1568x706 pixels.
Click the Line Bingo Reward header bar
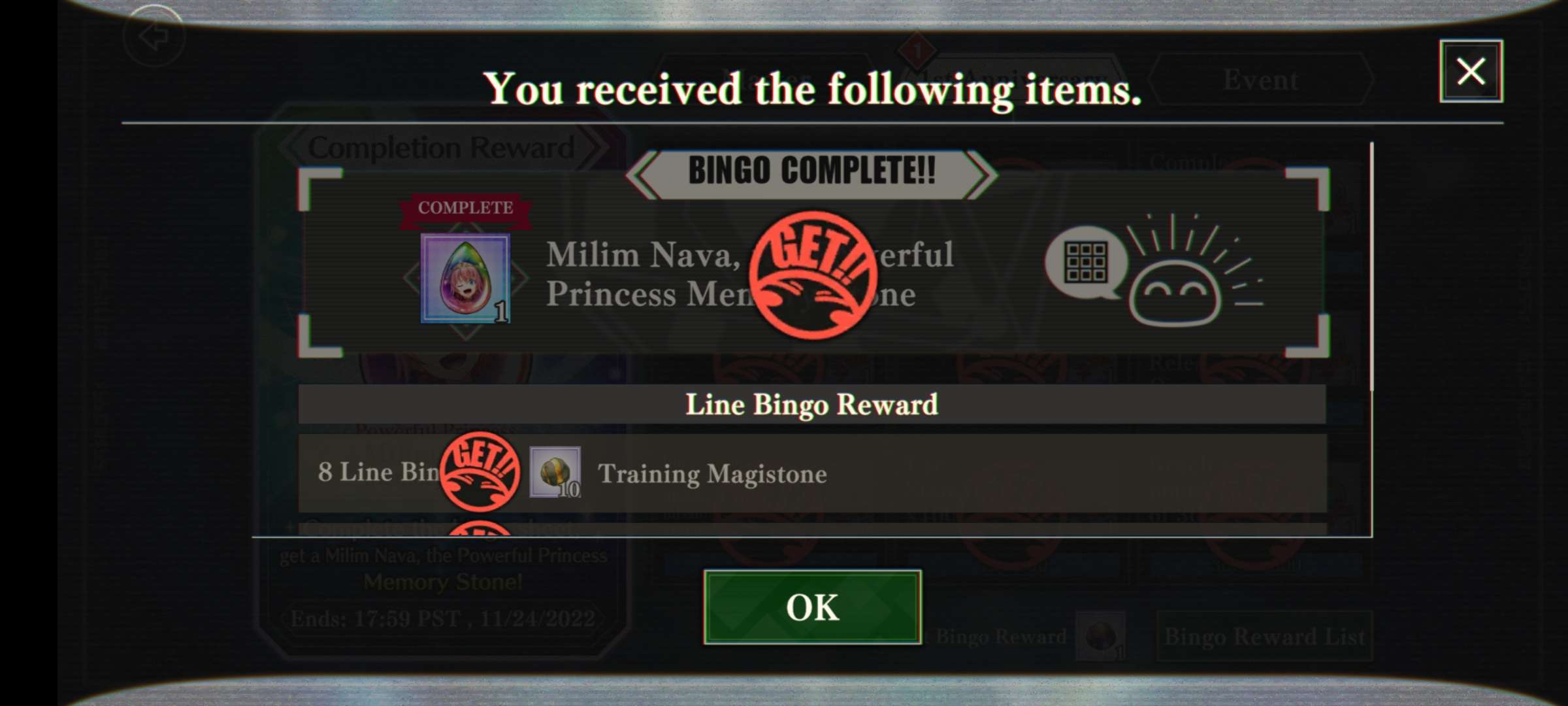(x=812, y=404)
